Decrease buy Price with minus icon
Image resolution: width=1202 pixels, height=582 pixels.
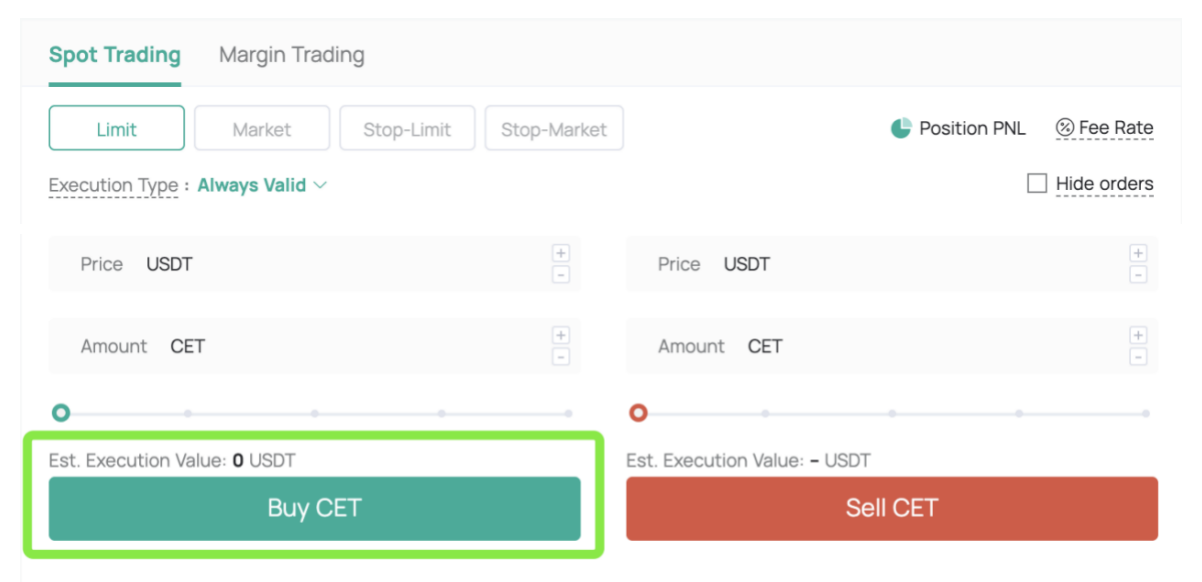(x=561, y=274)
